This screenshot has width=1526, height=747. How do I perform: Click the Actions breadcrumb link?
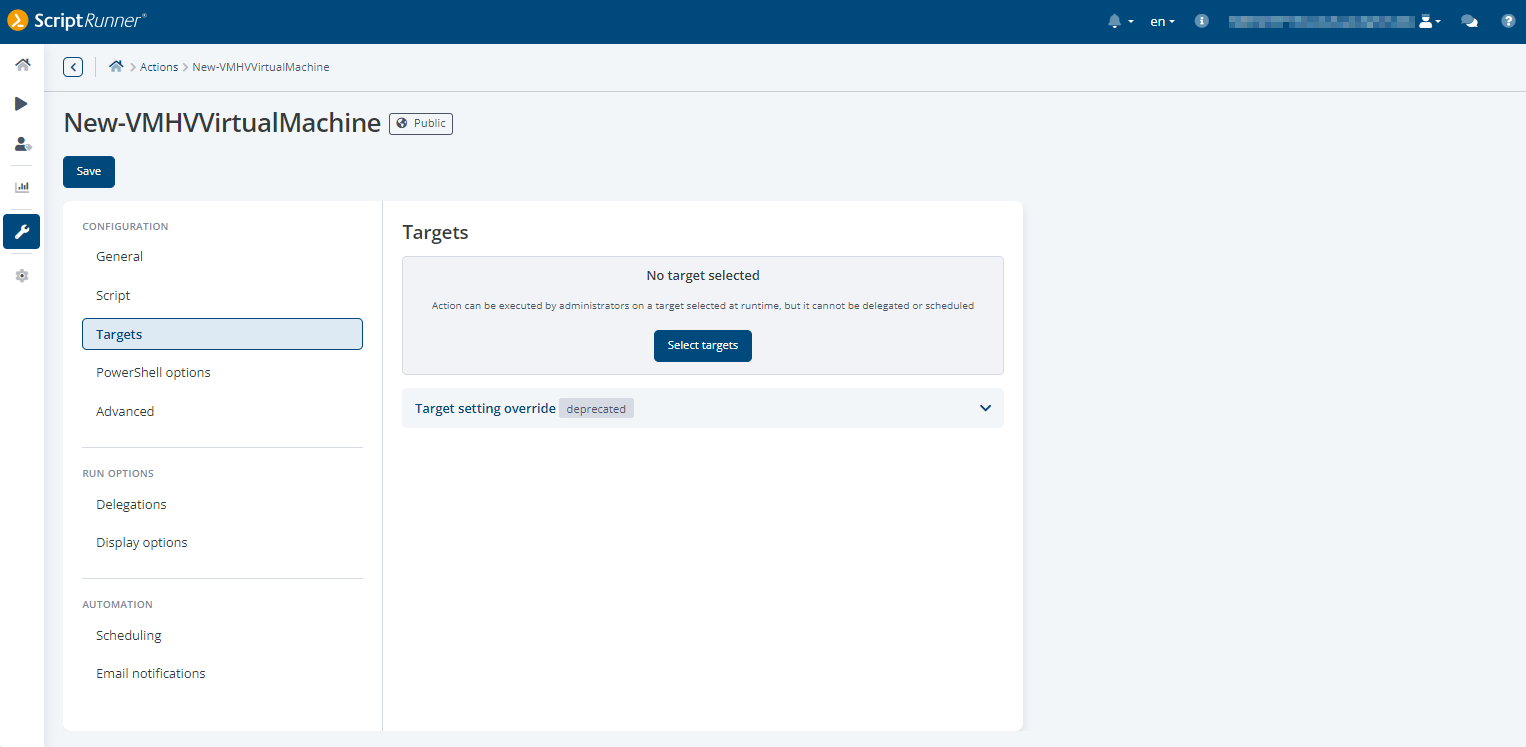point(159,67)
